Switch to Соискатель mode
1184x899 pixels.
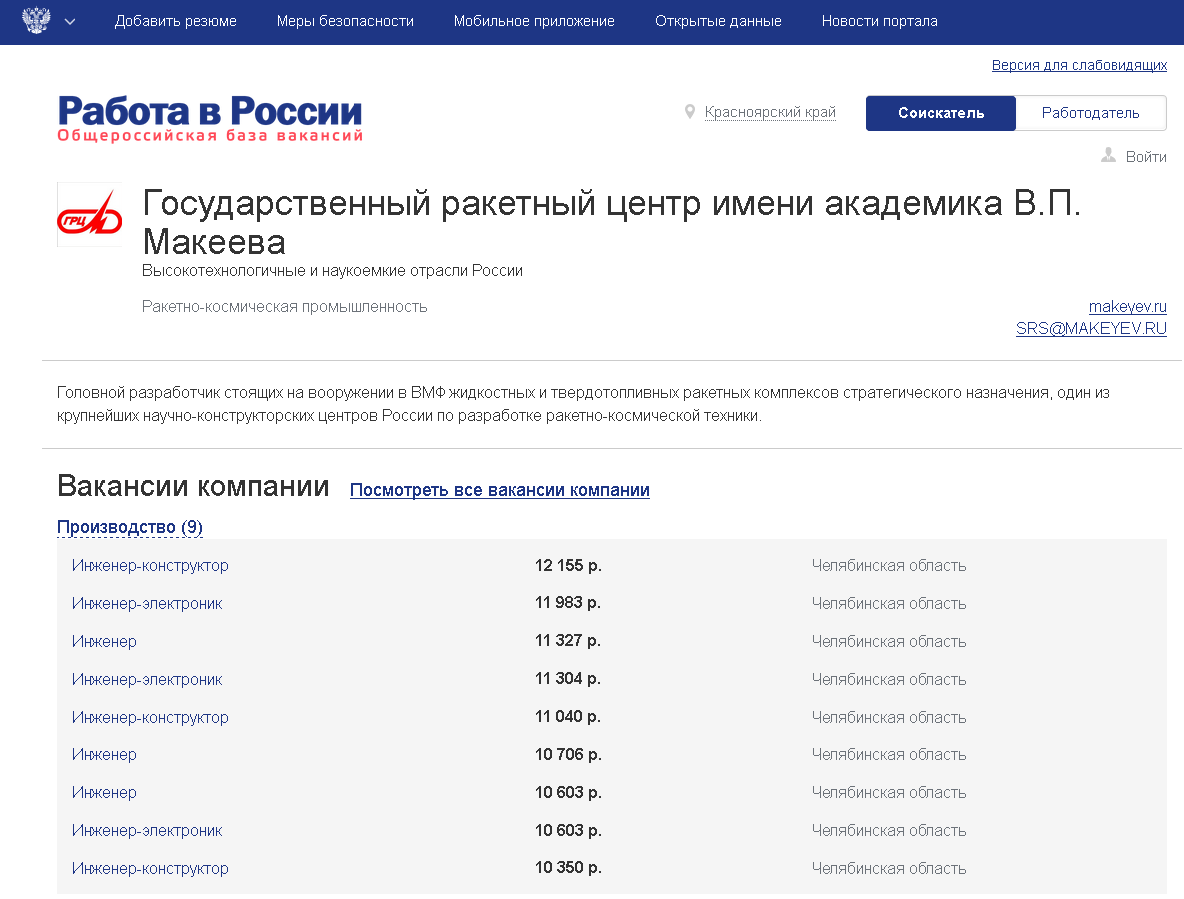[x=940, y=113]
